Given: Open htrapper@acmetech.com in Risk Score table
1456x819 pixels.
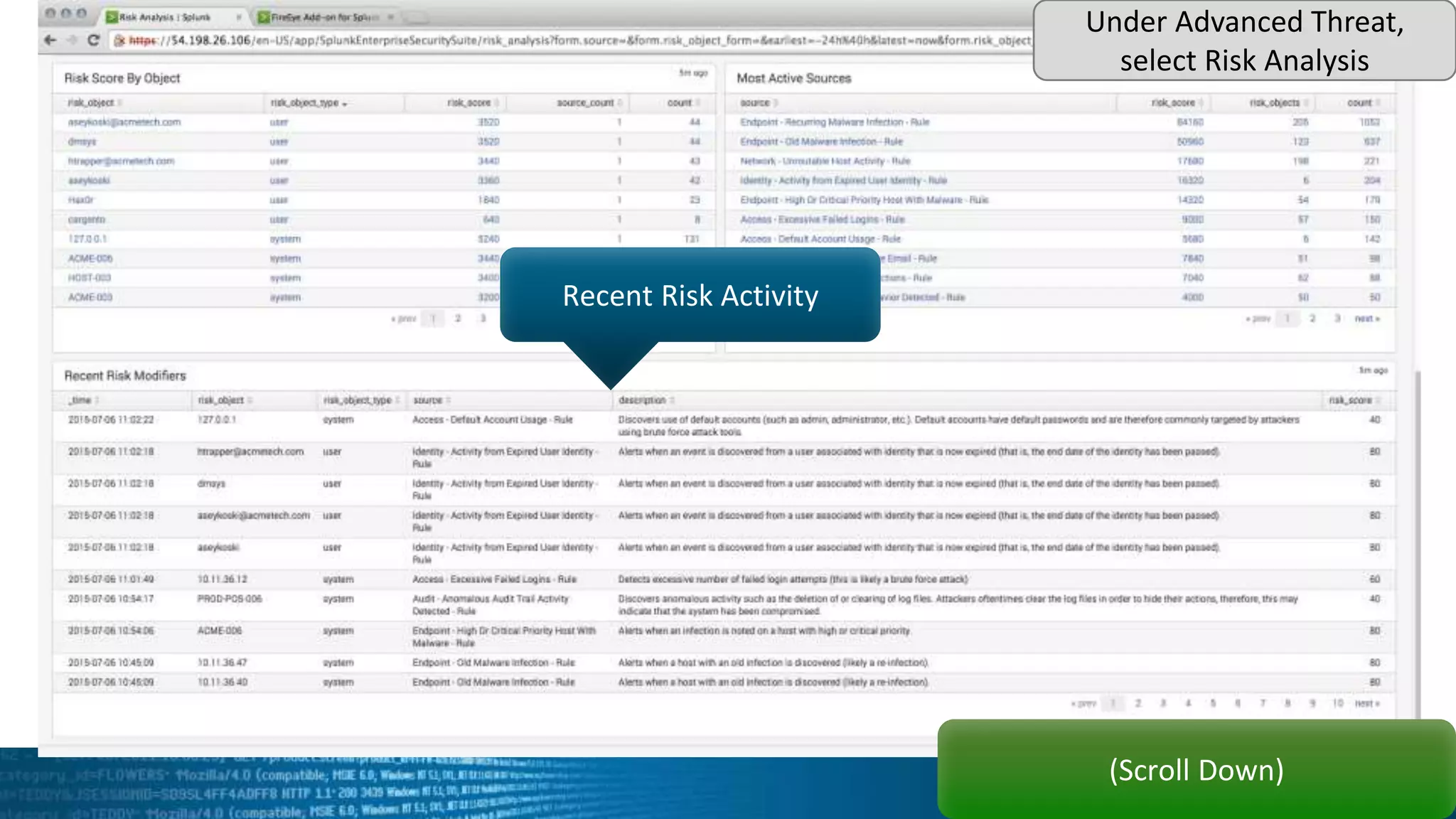Looking at the screenshot, I should (121, 161).
